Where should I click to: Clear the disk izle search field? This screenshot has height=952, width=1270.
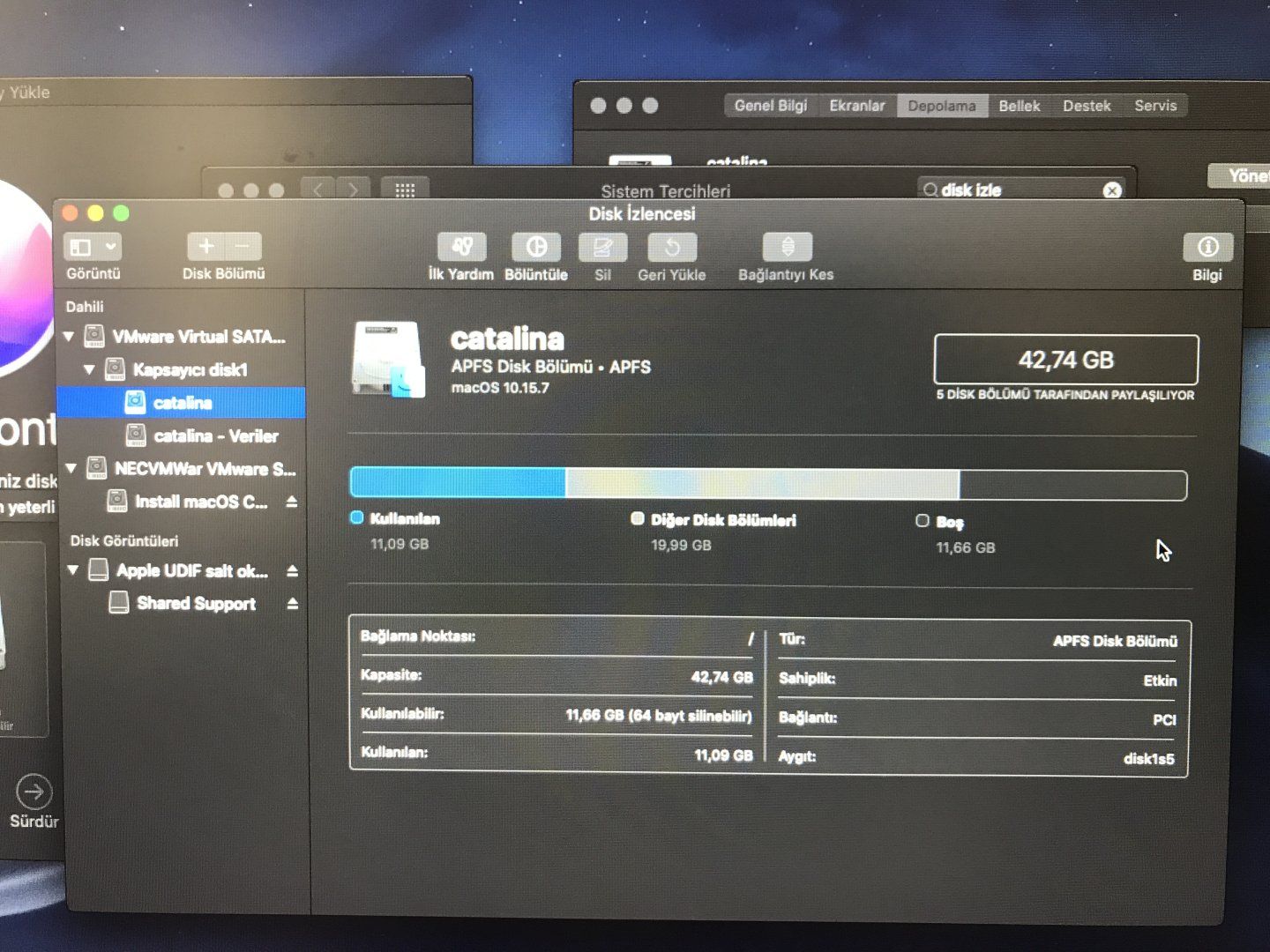click(1112, 190)
